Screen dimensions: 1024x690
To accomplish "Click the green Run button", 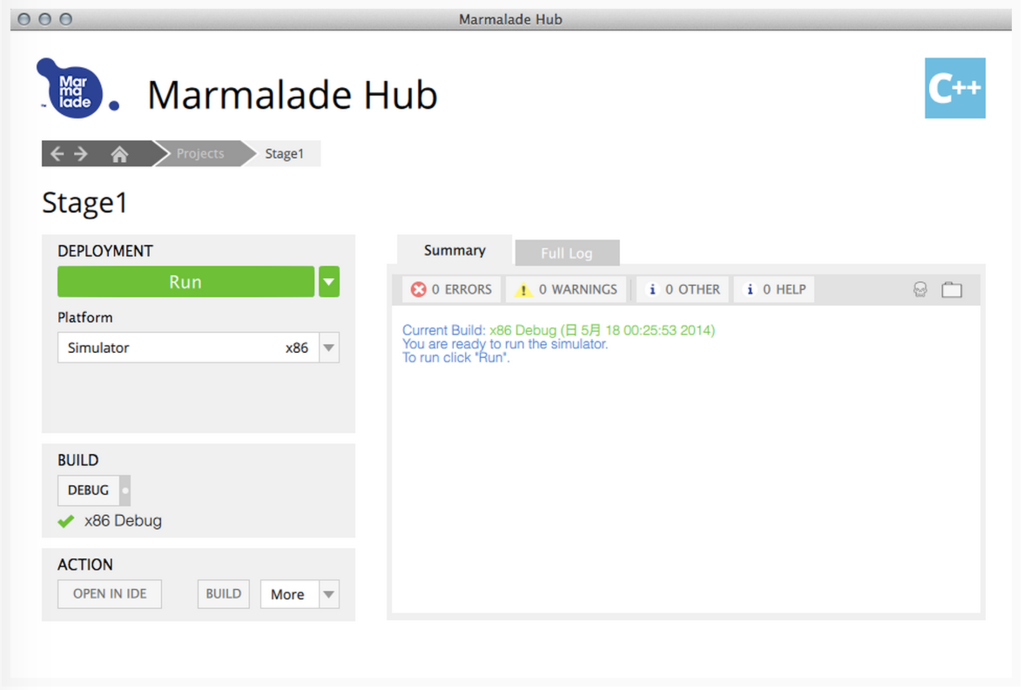I will tap(185, 282).
